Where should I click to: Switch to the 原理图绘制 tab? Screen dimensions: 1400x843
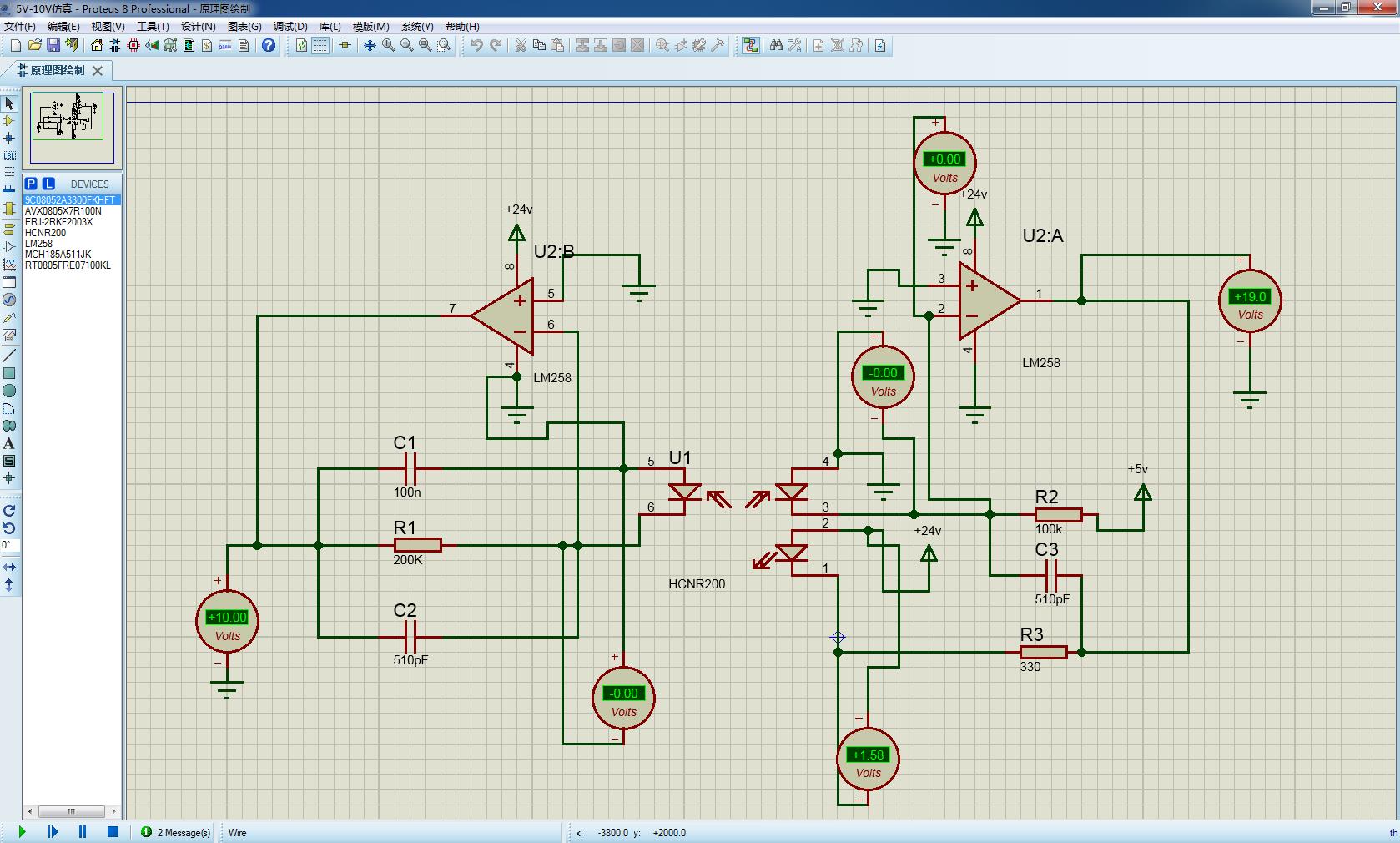coord(57,70)
